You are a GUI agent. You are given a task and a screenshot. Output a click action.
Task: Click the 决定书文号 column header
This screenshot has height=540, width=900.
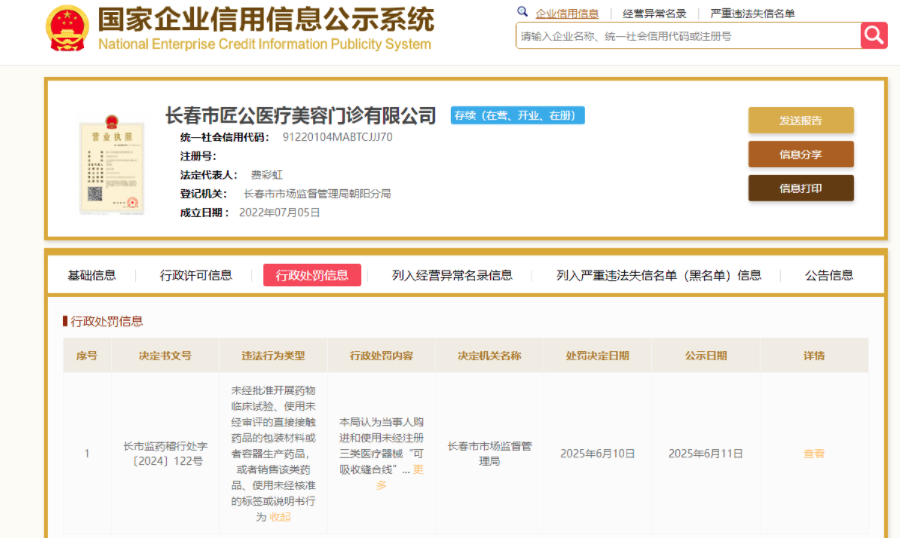pyautogui.click(x=165, y=356)
